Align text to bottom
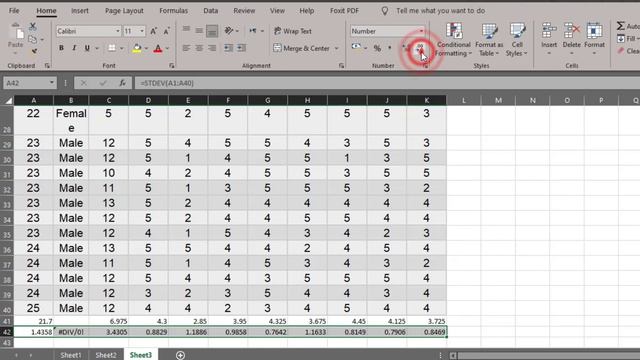 click(212, 31)
